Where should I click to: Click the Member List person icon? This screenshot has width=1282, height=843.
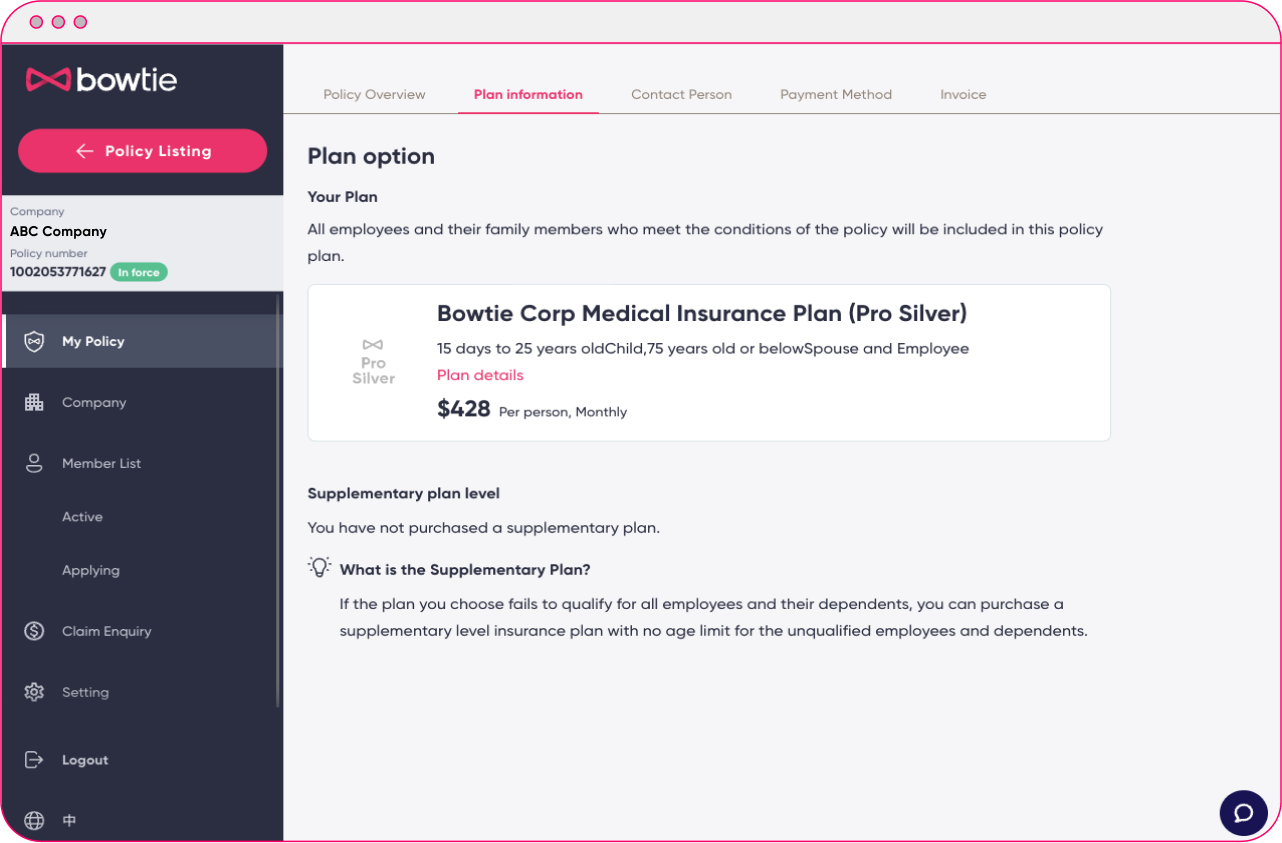(x=34, y=463)
